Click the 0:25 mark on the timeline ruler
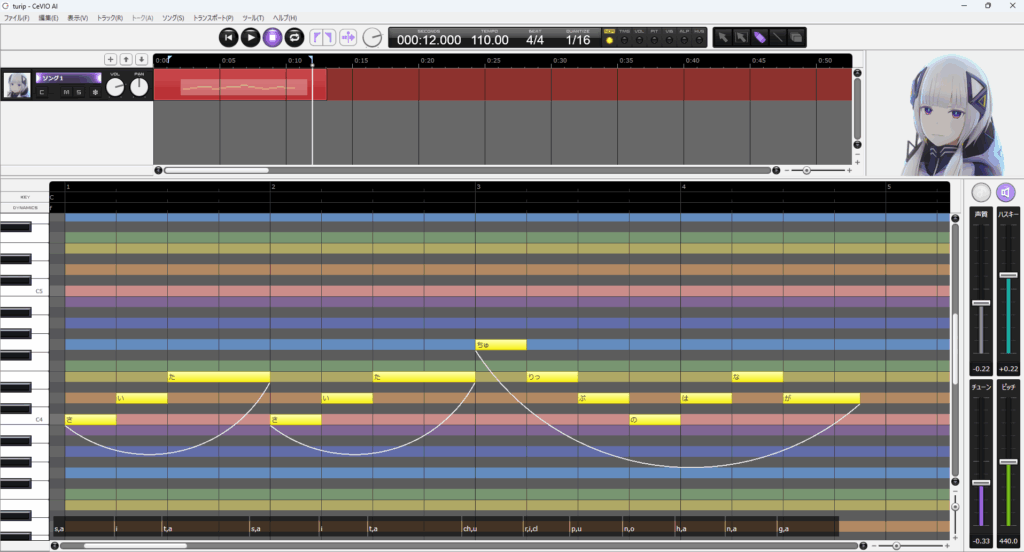 494,60
